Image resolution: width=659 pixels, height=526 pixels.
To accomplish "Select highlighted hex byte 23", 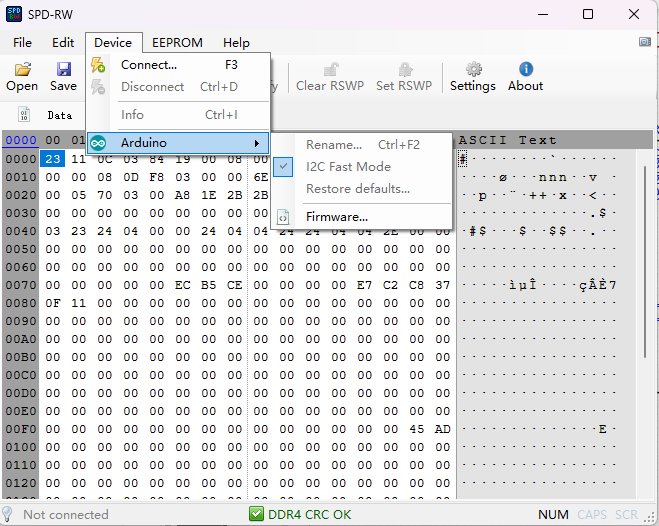I will pos(53,159).
